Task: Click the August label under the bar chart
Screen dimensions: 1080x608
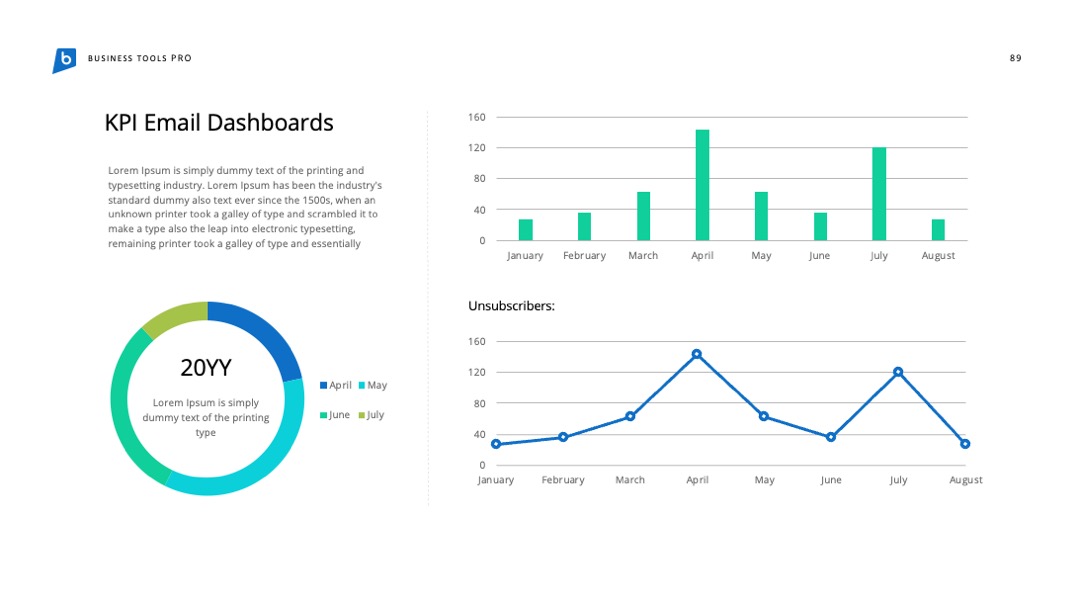Action: click(938, 255)
